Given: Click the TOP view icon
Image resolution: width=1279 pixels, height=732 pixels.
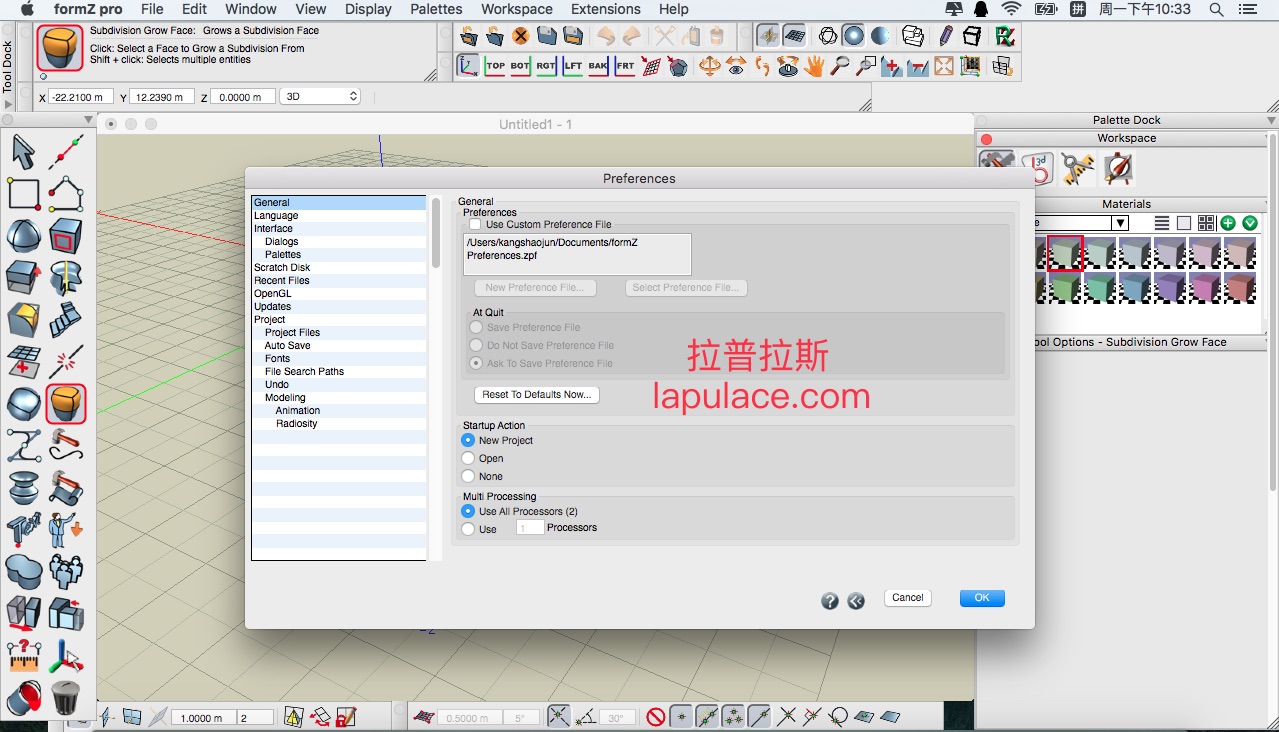Looking at the screenshot, I should 495,66.
